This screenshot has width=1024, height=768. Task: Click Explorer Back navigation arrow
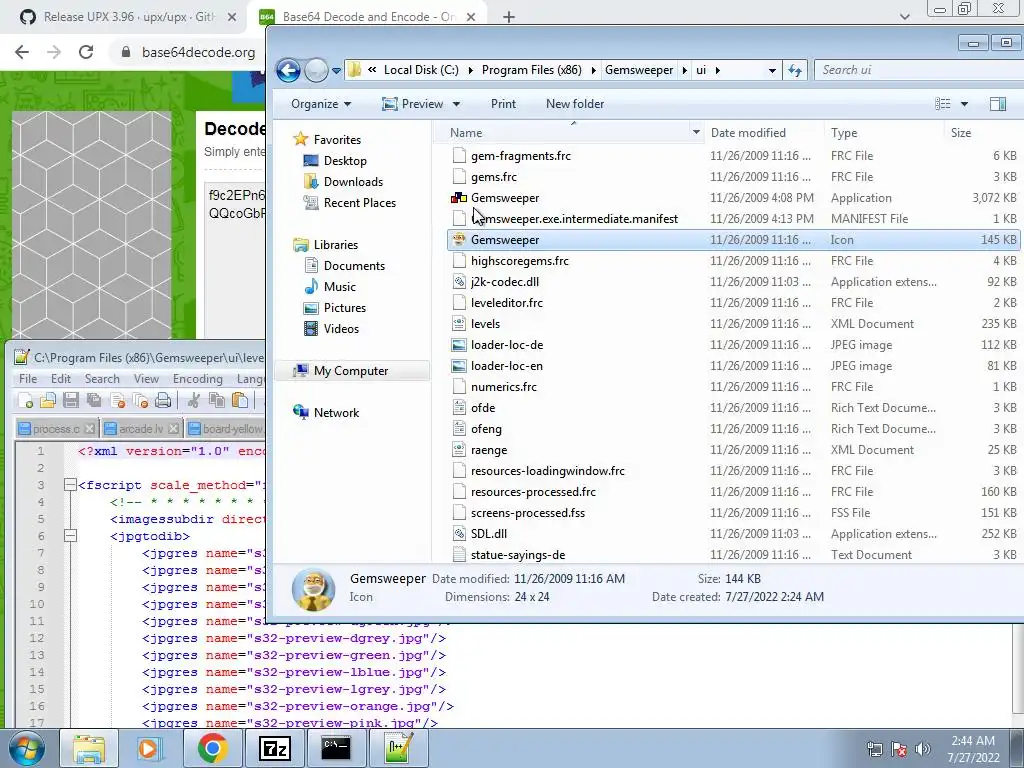[288, 70]
